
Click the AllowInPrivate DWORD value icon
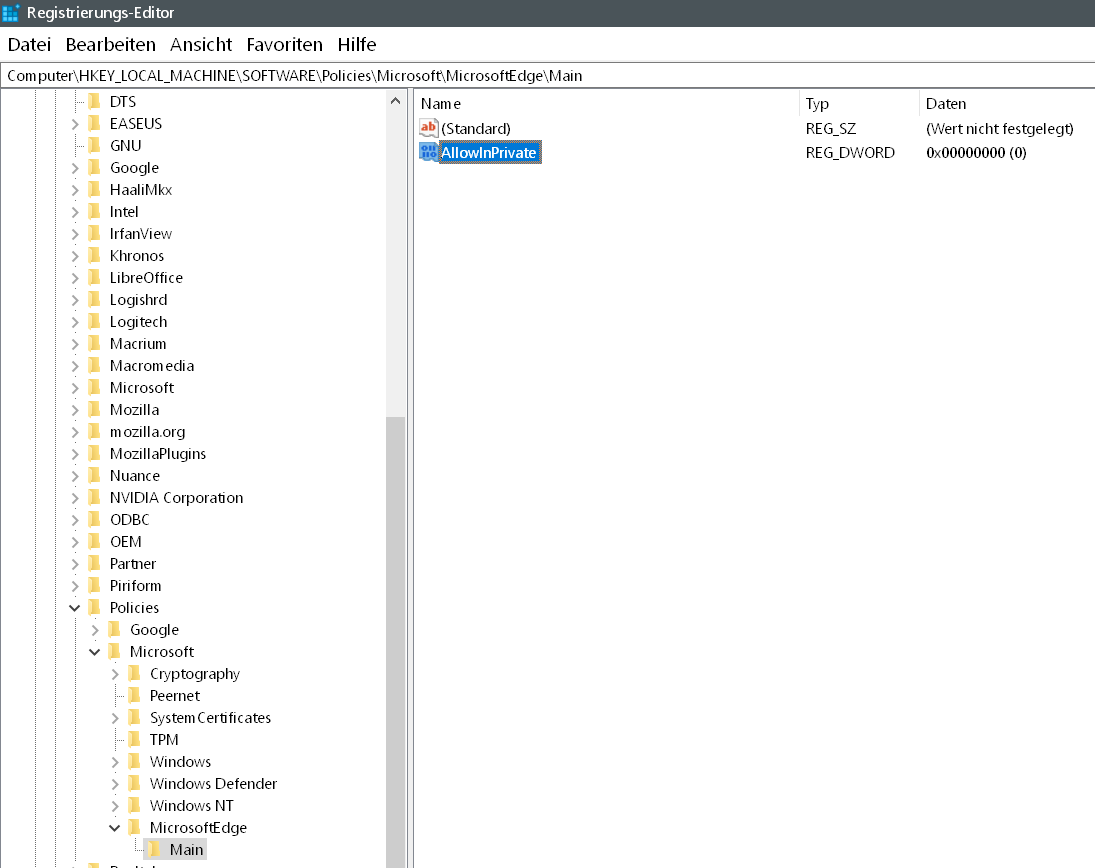429,152
